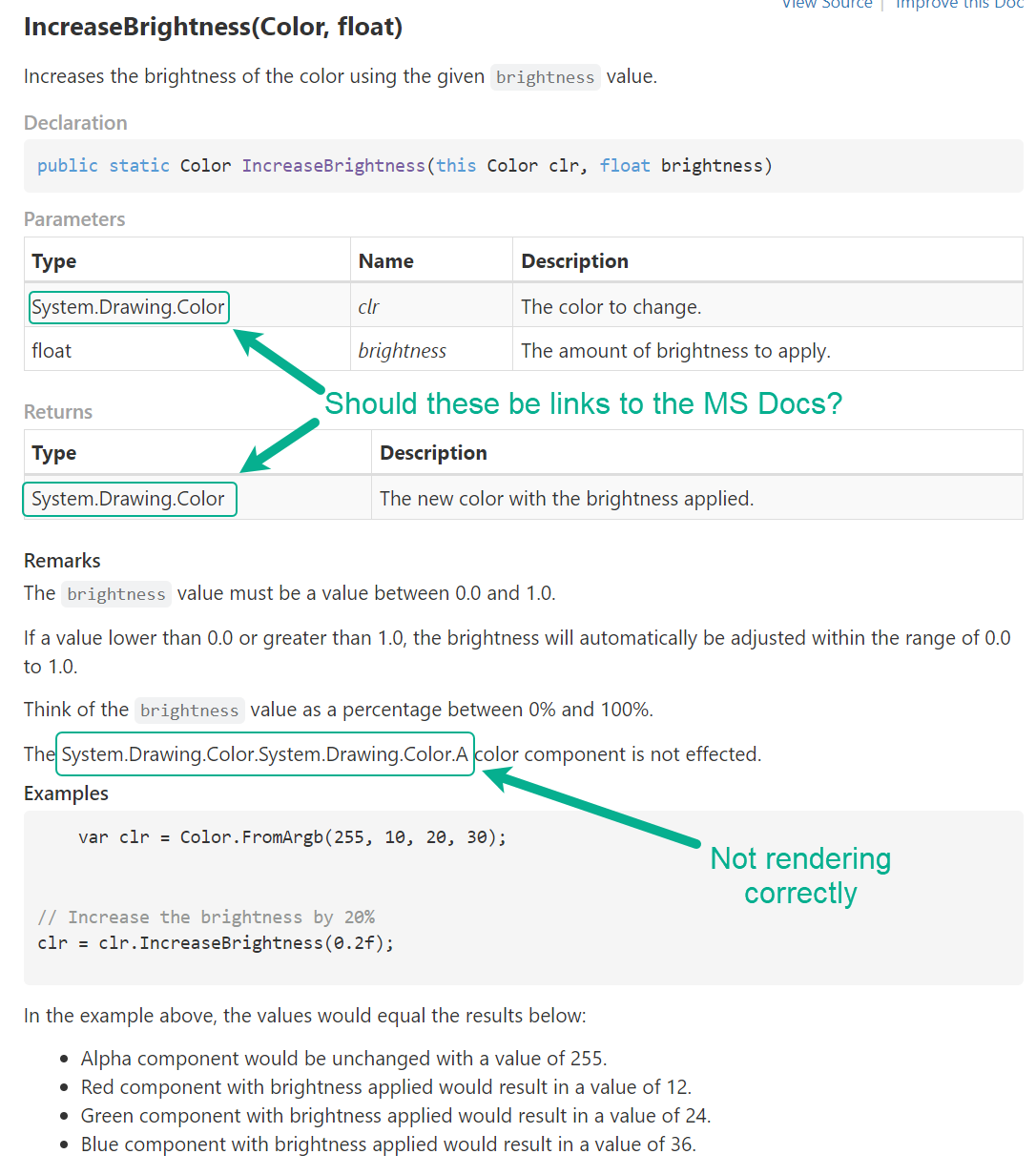Click the Alpha component bullet item

point(344,1059)
